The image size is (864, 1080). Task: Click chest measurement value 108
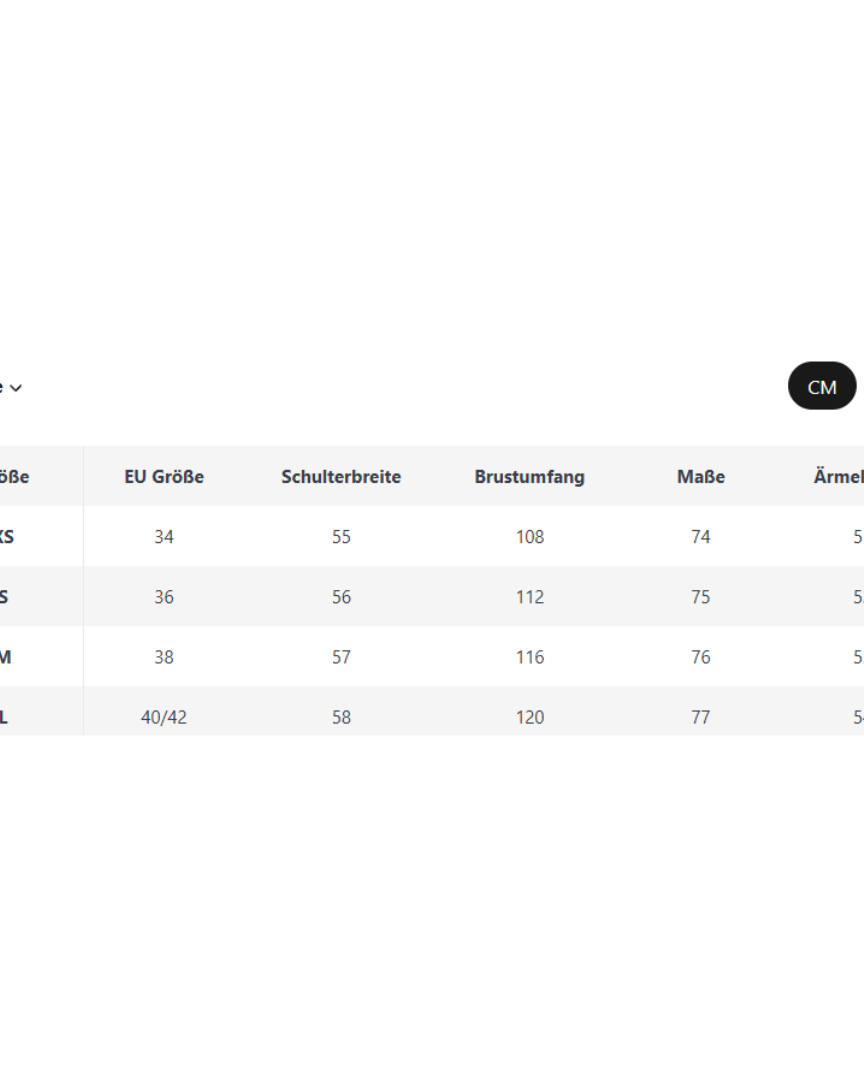click(529, 537)
